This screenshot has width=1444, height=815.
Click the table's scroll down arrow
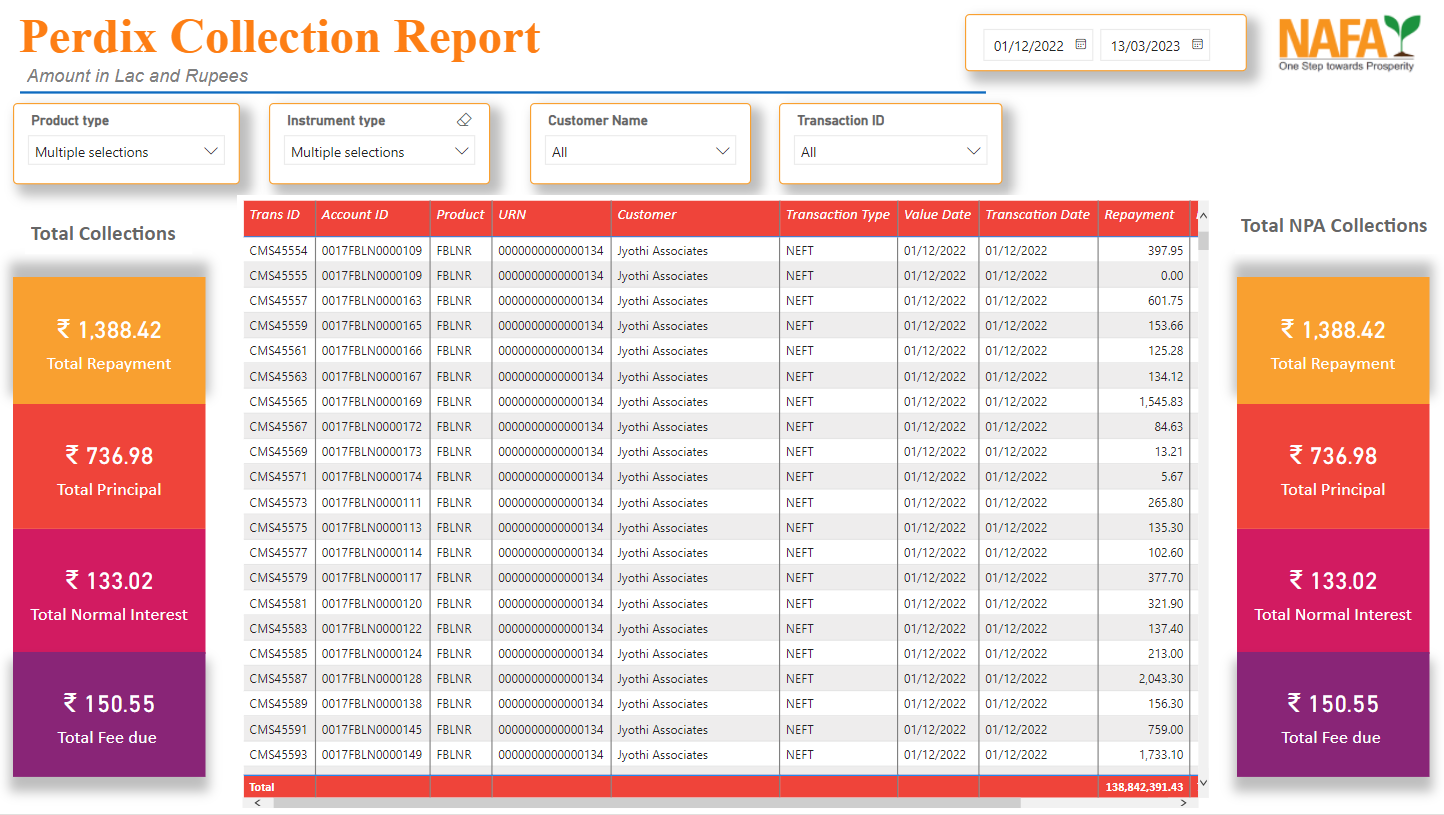coord(1203,783)
